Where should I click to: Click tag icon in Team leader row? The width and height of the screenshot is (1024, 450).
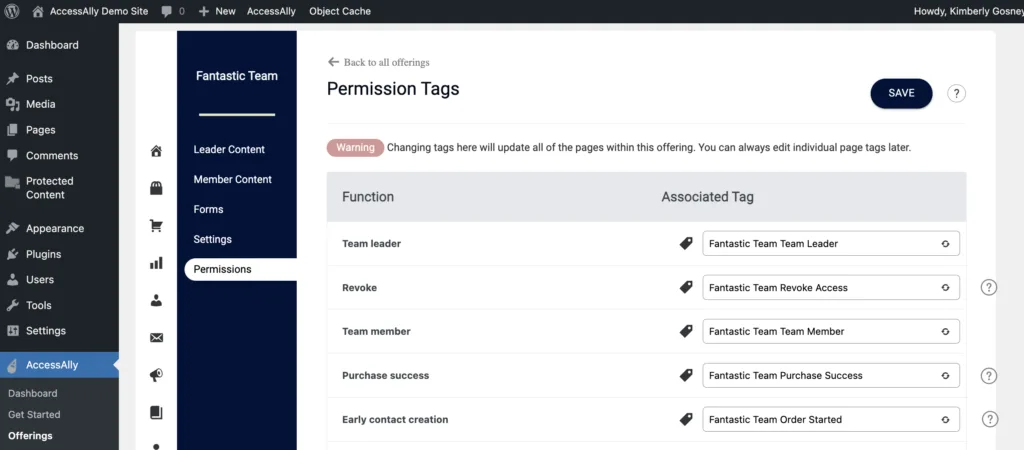click(686, 243)
